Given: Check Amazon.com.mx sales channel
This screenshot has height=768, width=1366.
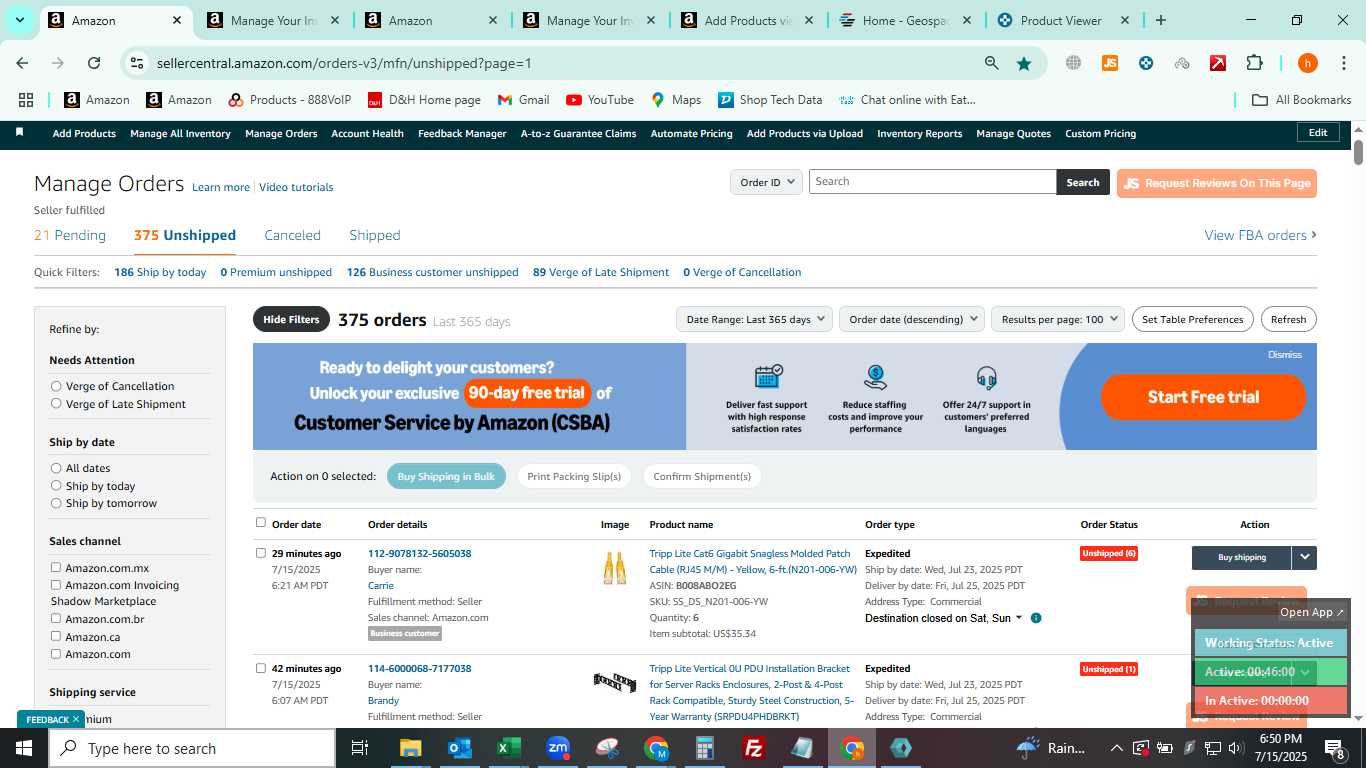Looking at the screenshot, I should (56, 568).
